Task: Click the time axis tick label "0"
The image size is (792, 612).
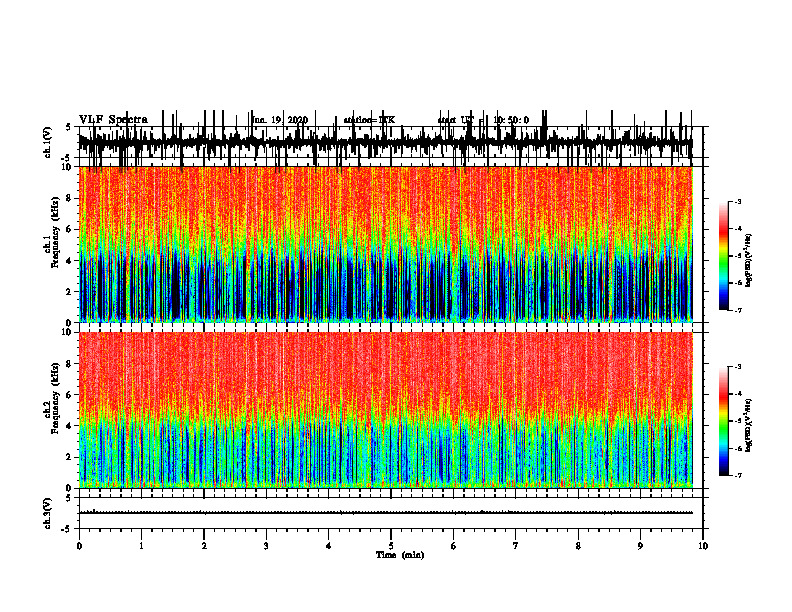Action: 79,546
